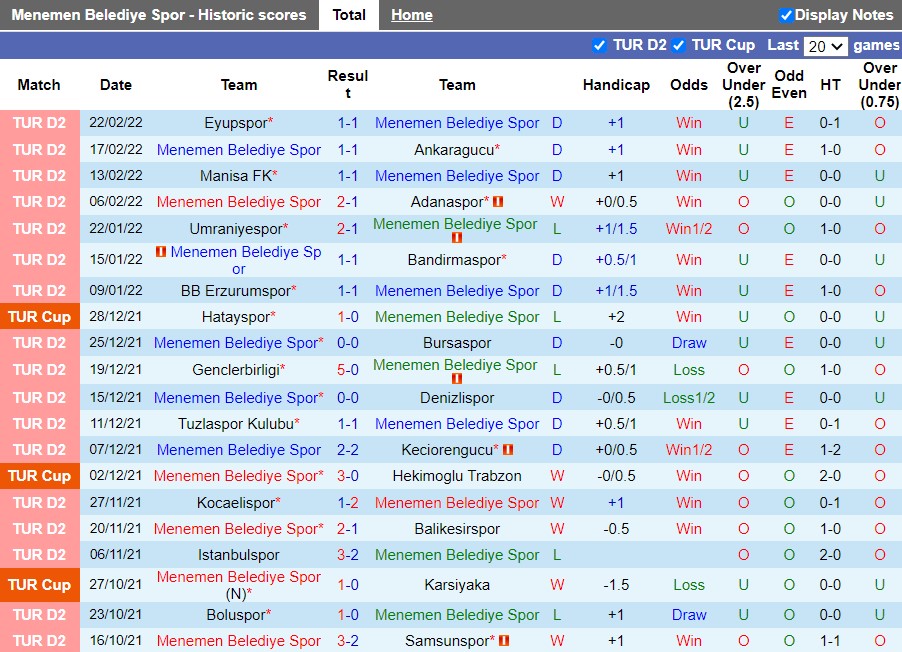Click TUR Cup label on 28/12/21 row

40,317
